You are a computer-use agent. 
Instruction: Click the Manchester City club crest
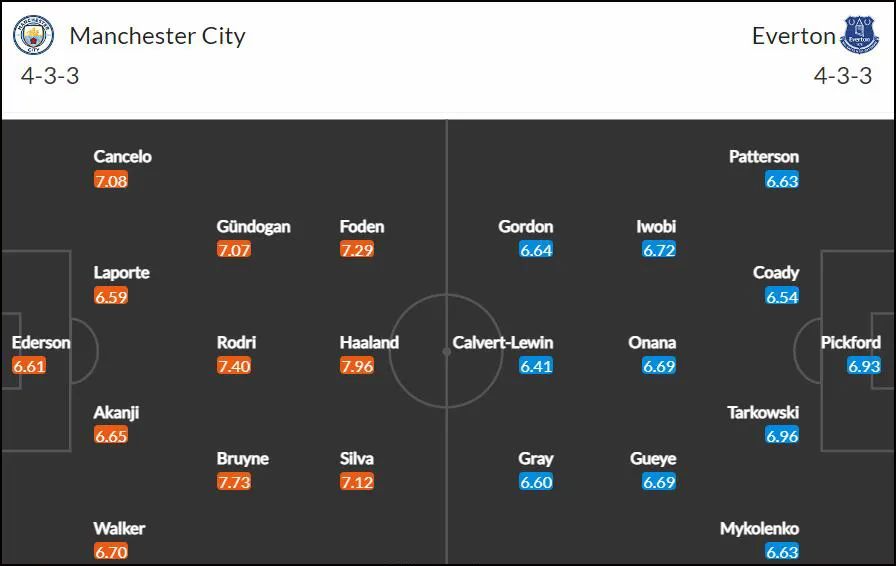(x=34, y=35)
